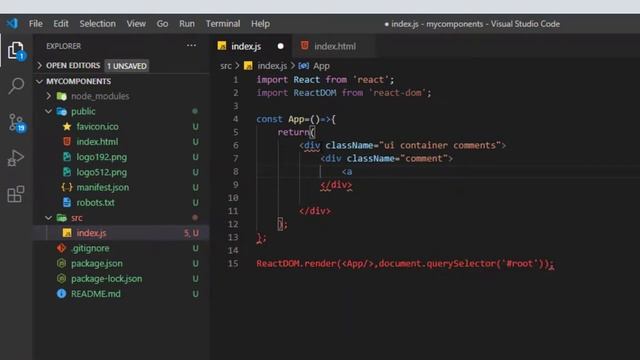Click the HTML icon beside index.html in tree
This screenshot has height=360, width=640.
67,142
